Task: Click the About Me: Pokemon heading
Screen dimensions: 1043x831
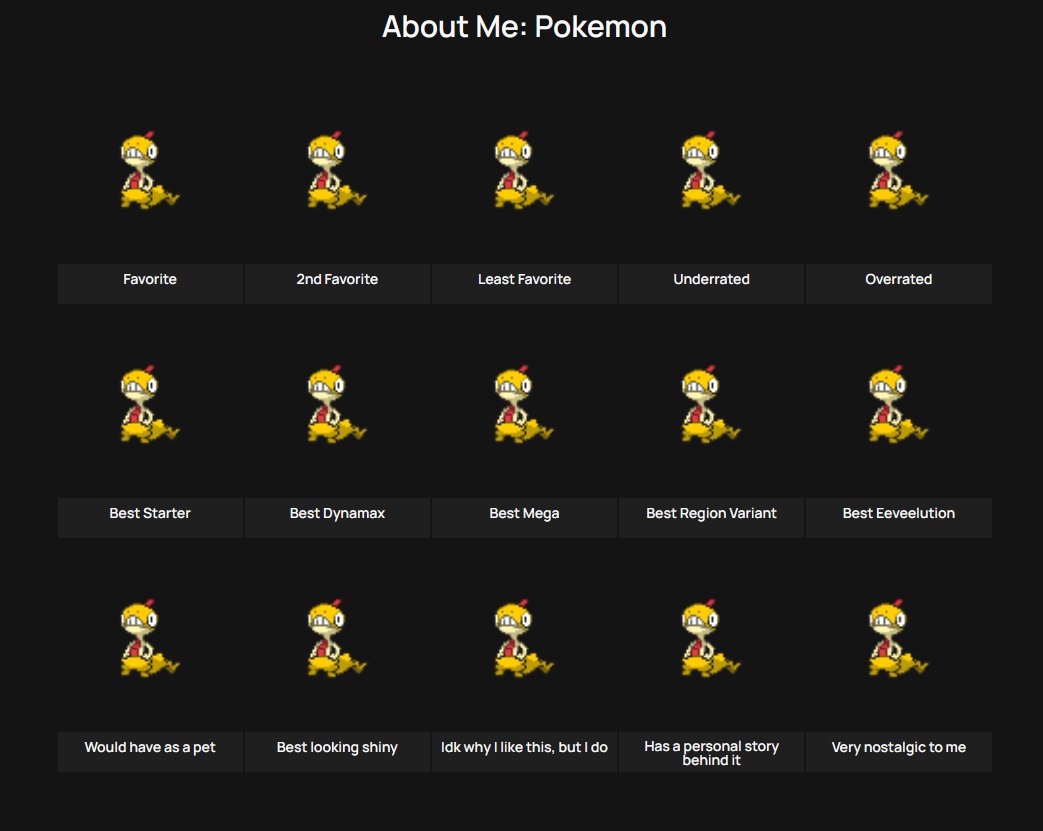Action: [x=524, y=27]
